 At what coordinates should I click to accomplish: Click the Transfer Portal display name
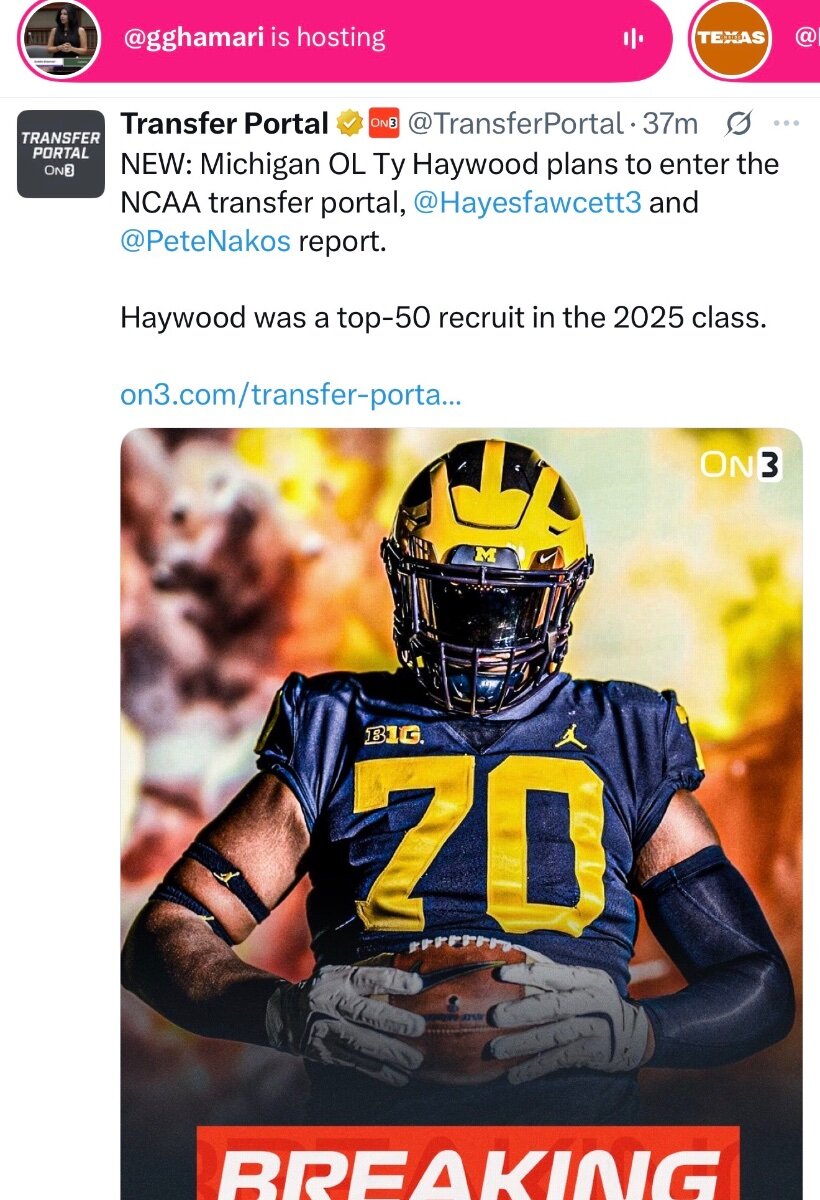224,124
